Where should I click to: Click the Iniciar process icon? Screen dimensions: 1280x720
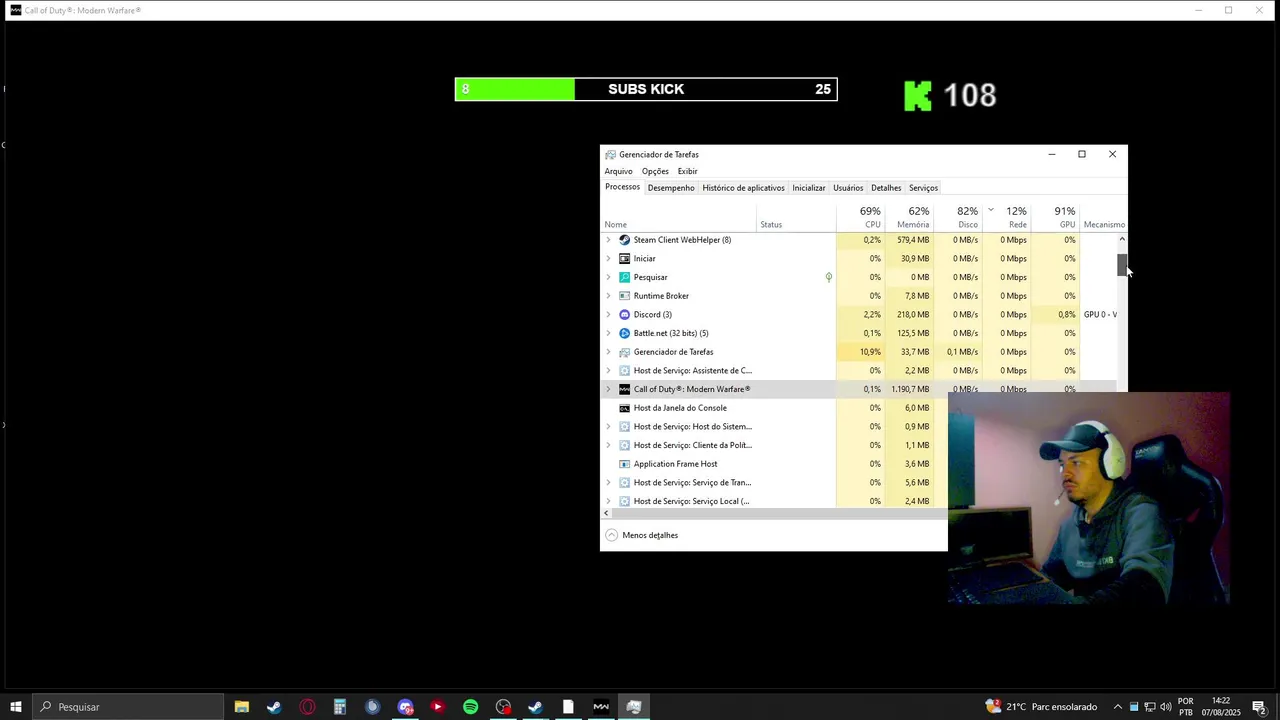pyautogui.click(x=625, y=259)
